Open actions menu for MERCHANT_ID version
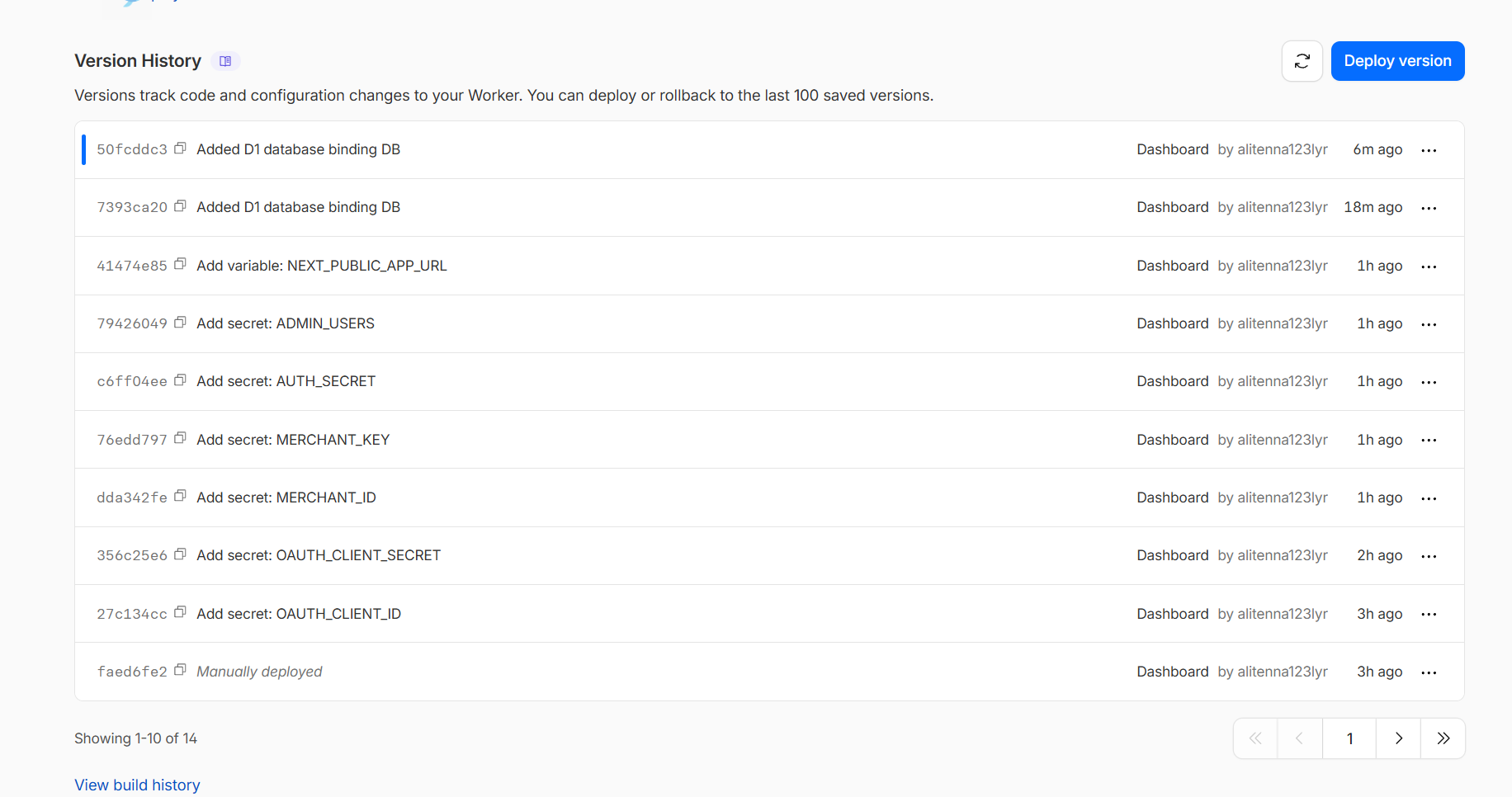The height and width of the screenshot is (797, 1512). coord(1429,498)
